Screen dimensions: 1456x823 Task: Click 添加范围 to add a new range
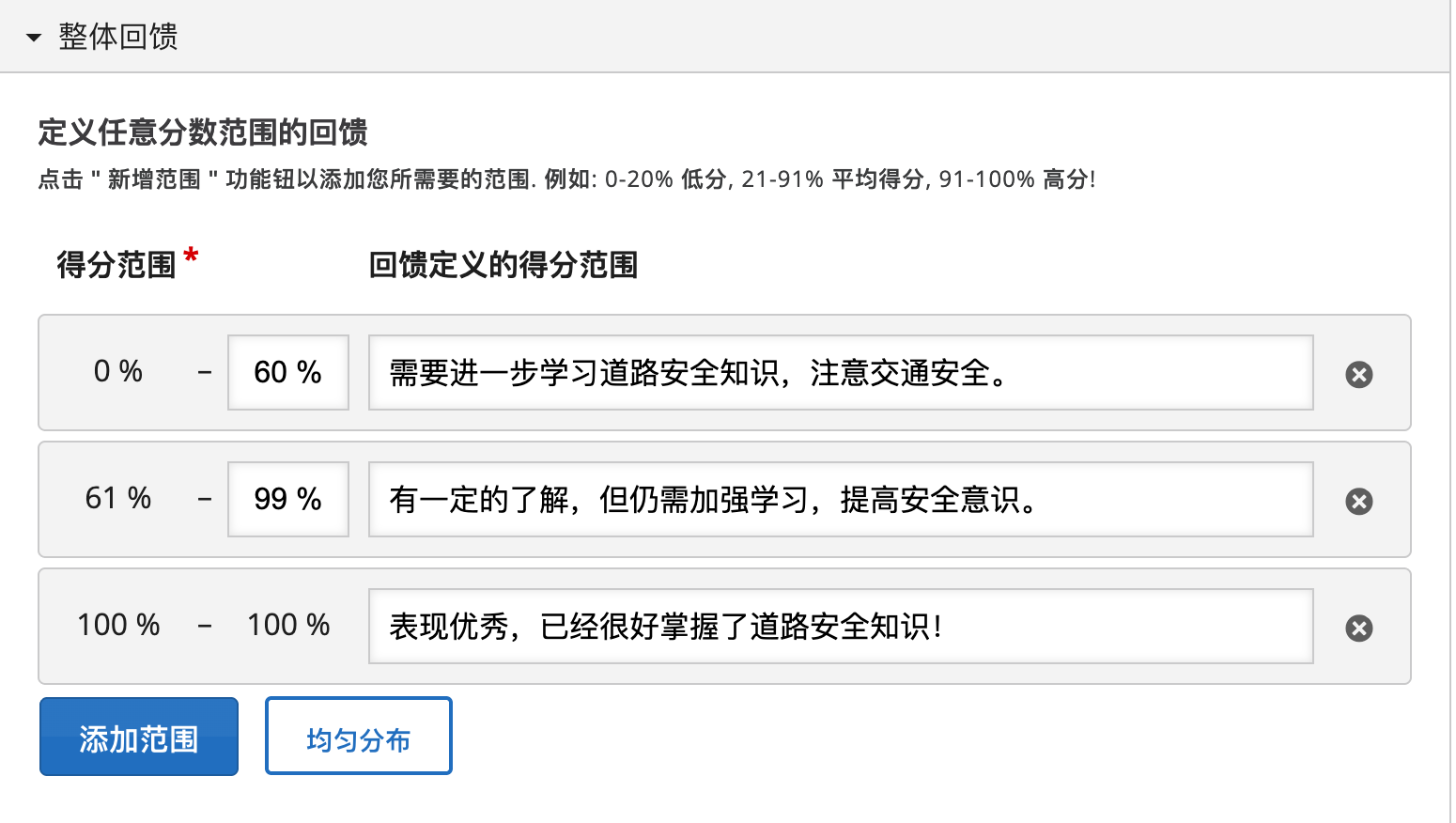pos(138,736)
